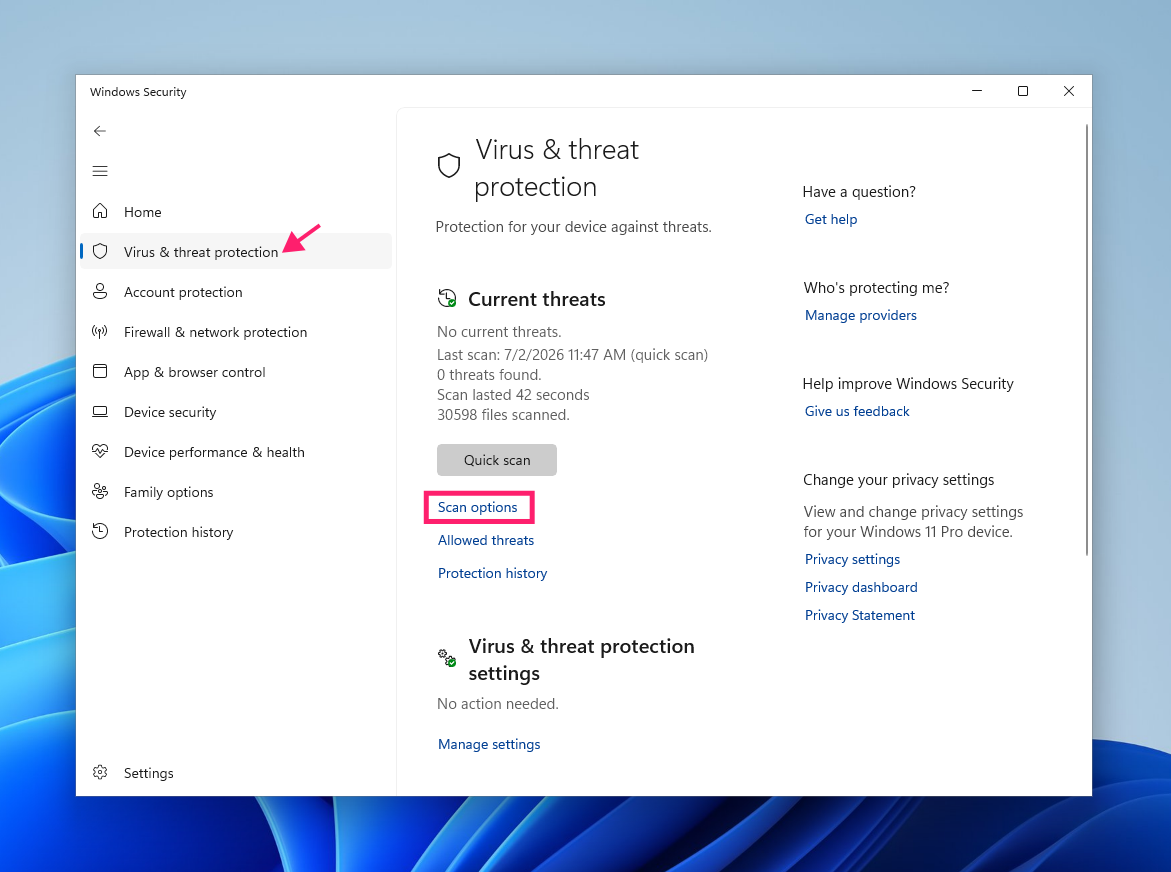1171x872 pixels.
Task: Open the hamburger navigation menu
Action: coord(100,171)
